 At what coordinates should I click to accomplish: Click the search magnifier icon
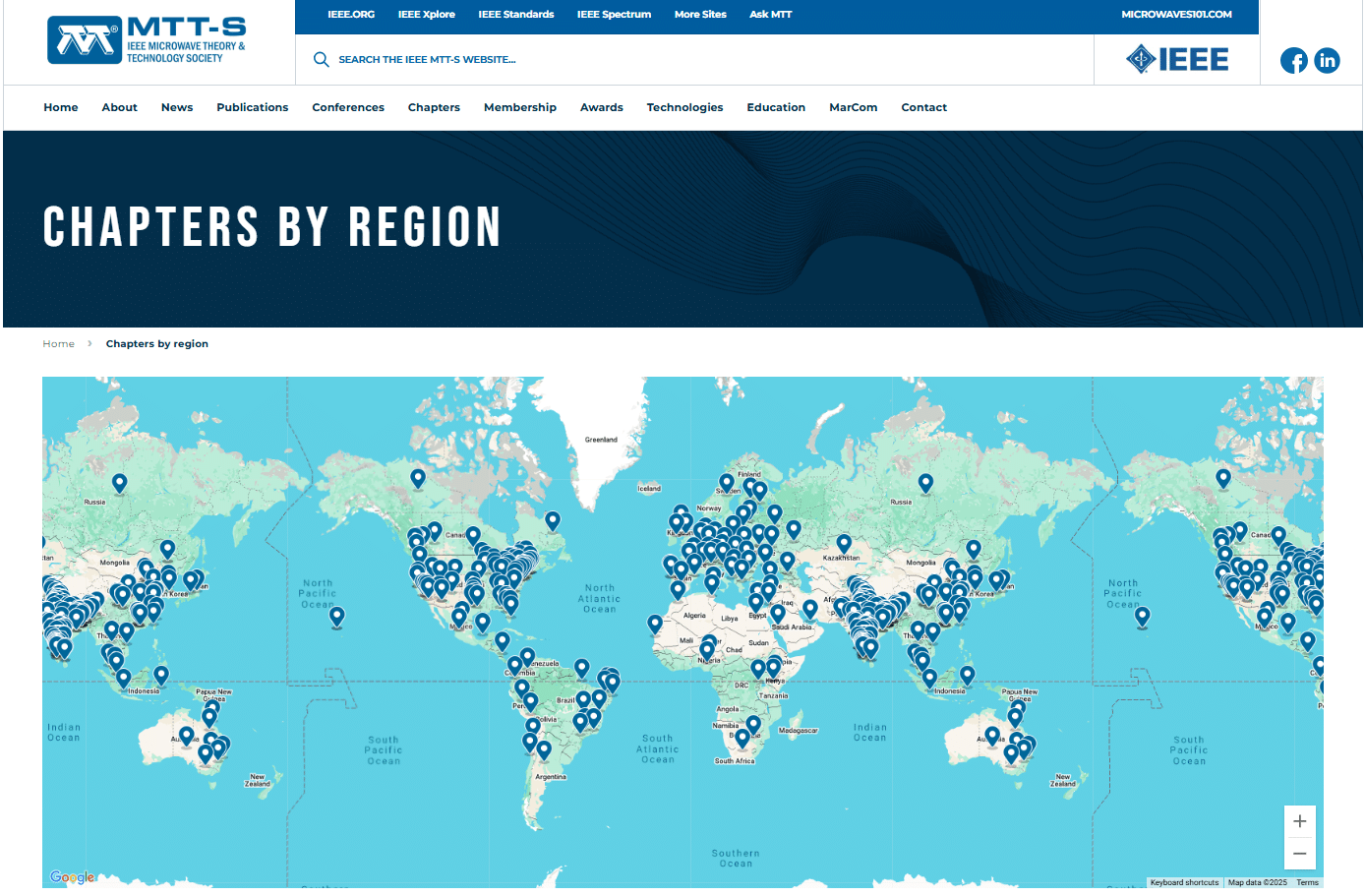[321, 60]
